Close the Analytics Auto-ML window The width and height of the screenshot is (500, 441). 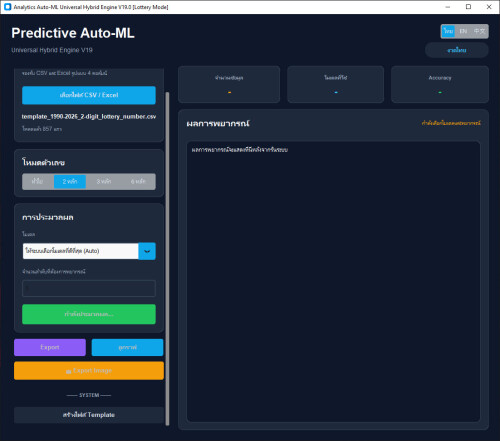489,7
